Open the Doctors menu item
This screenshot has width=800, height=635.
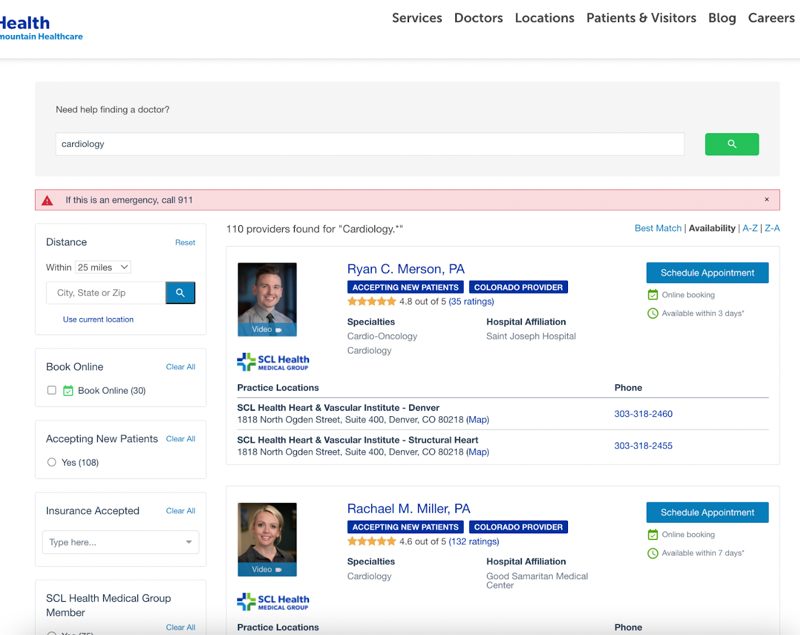pyautogui.click(x=478, y=18)
